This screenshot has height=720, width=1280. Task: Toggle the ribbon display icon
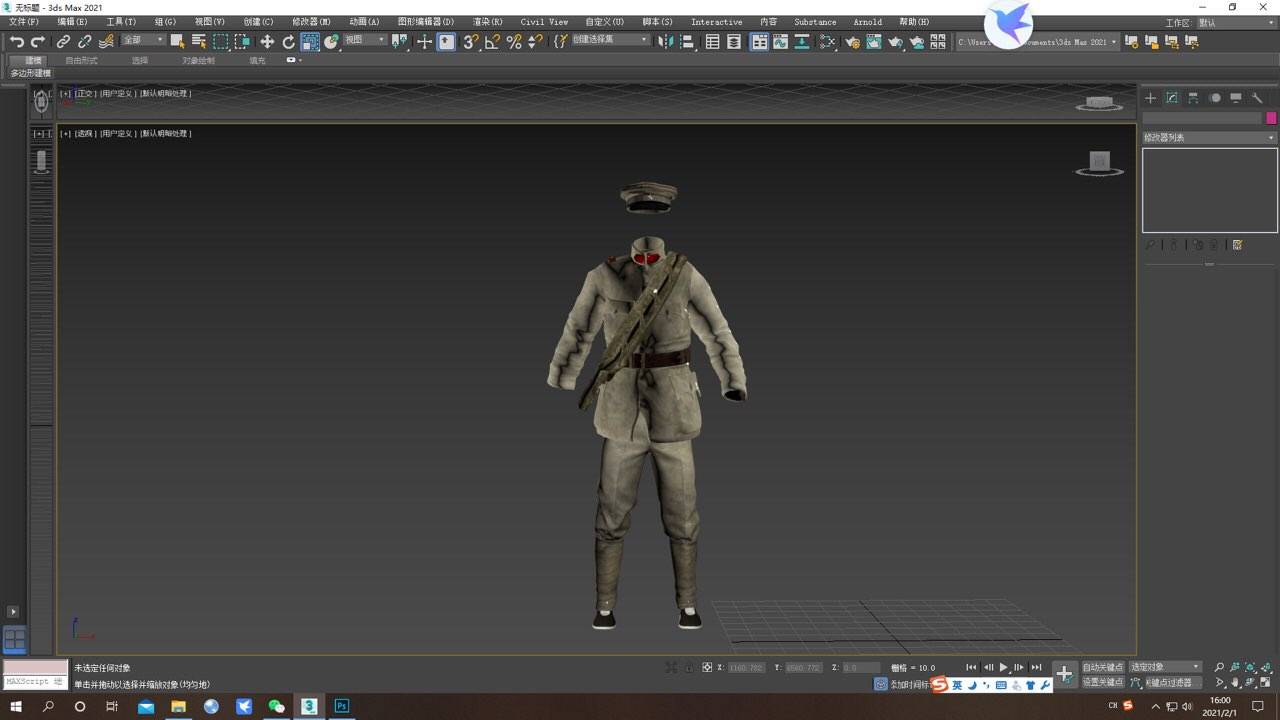click(760, 42)
